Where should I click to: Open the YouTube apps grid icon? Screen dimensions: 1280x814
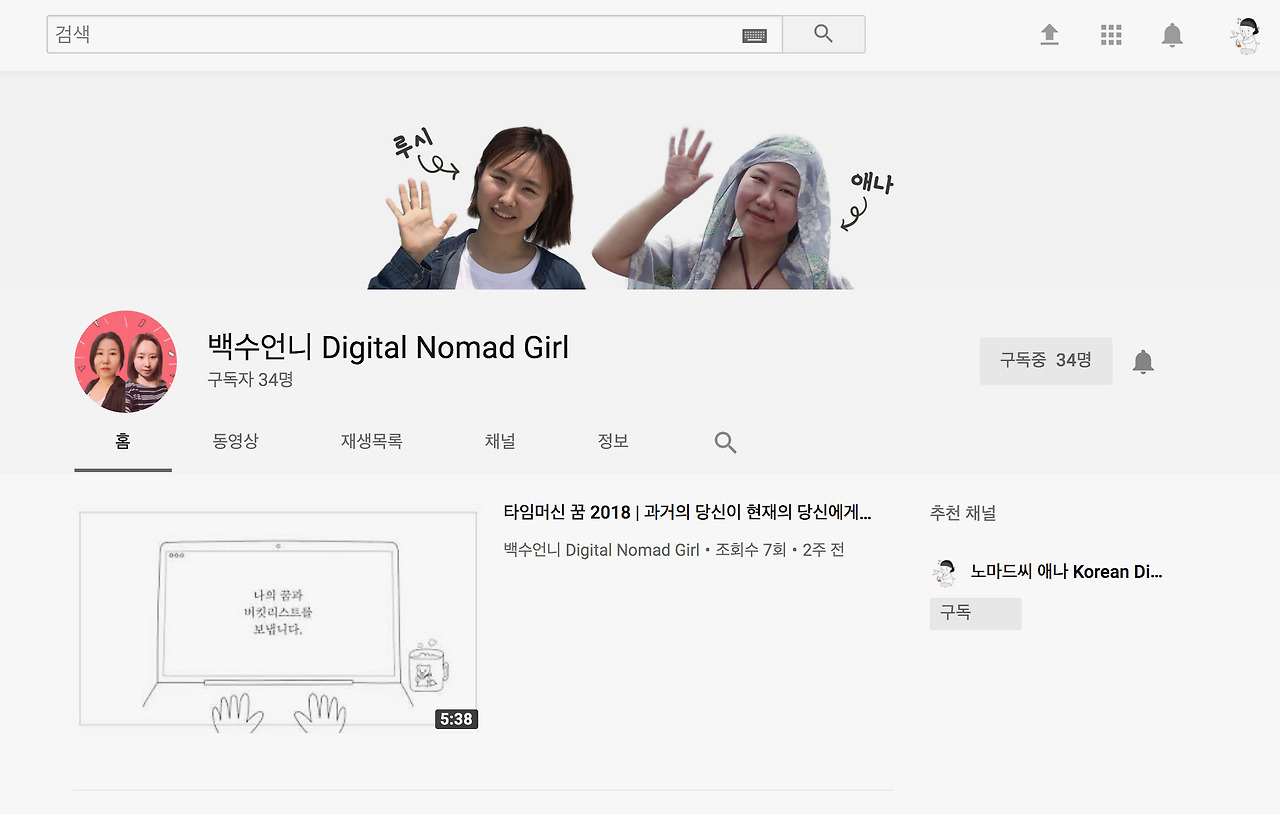[1111, 34]
